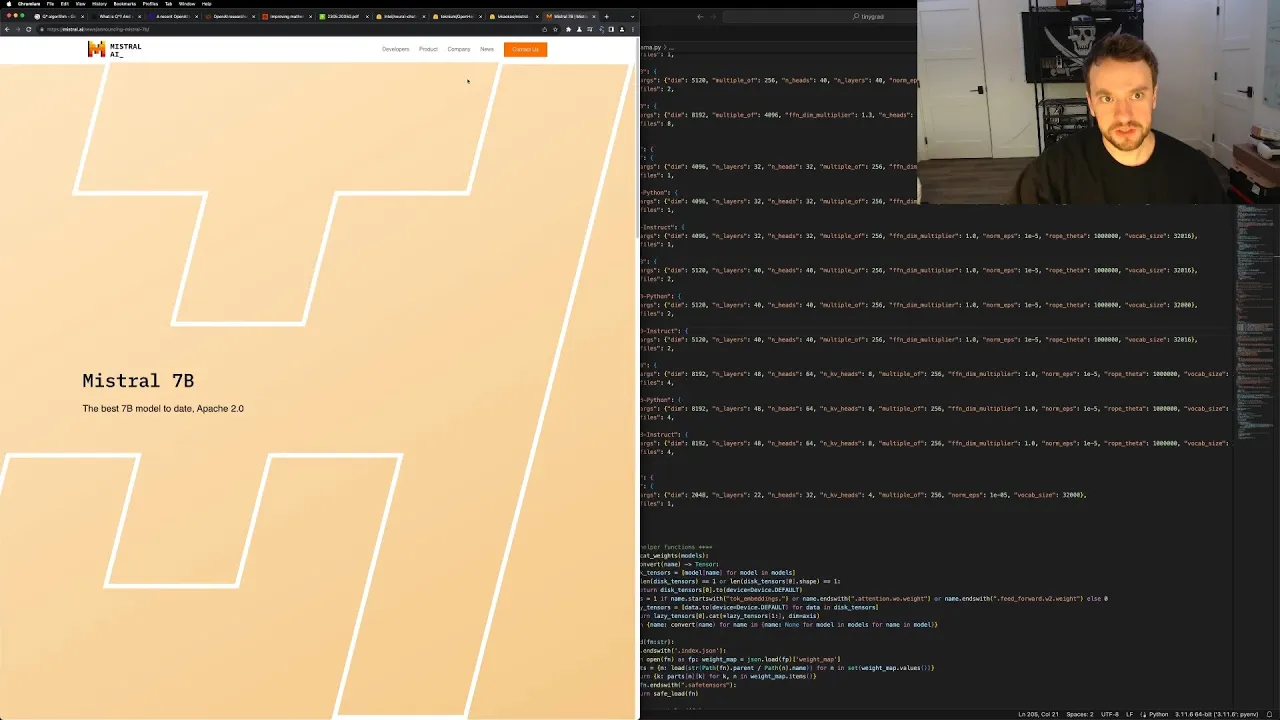Close the 'improving mathe' tab
The width and height of the screenshot is (1280, 720).
(x=310, y=16)
